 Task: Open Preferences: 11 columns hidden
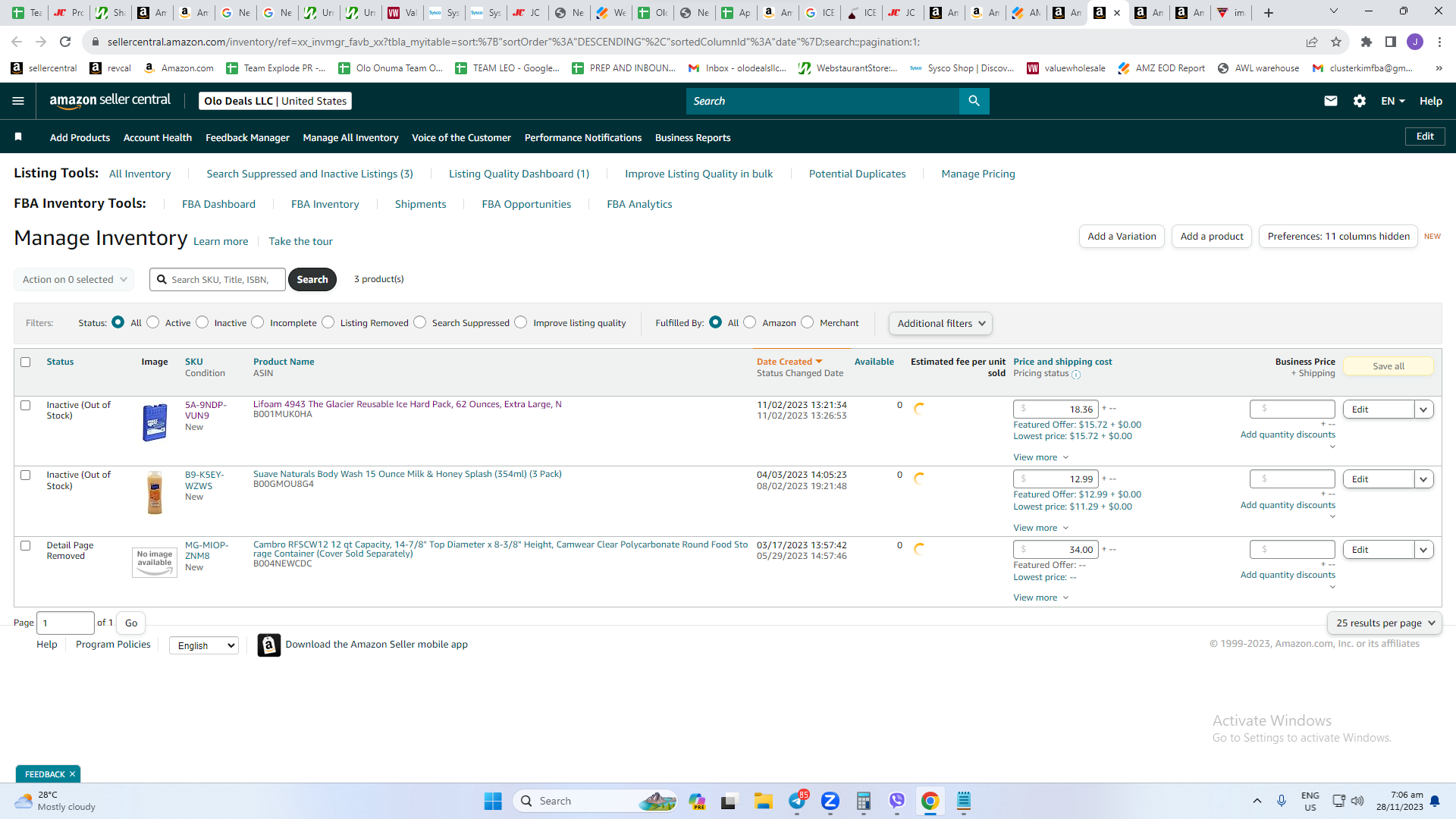1338,237
